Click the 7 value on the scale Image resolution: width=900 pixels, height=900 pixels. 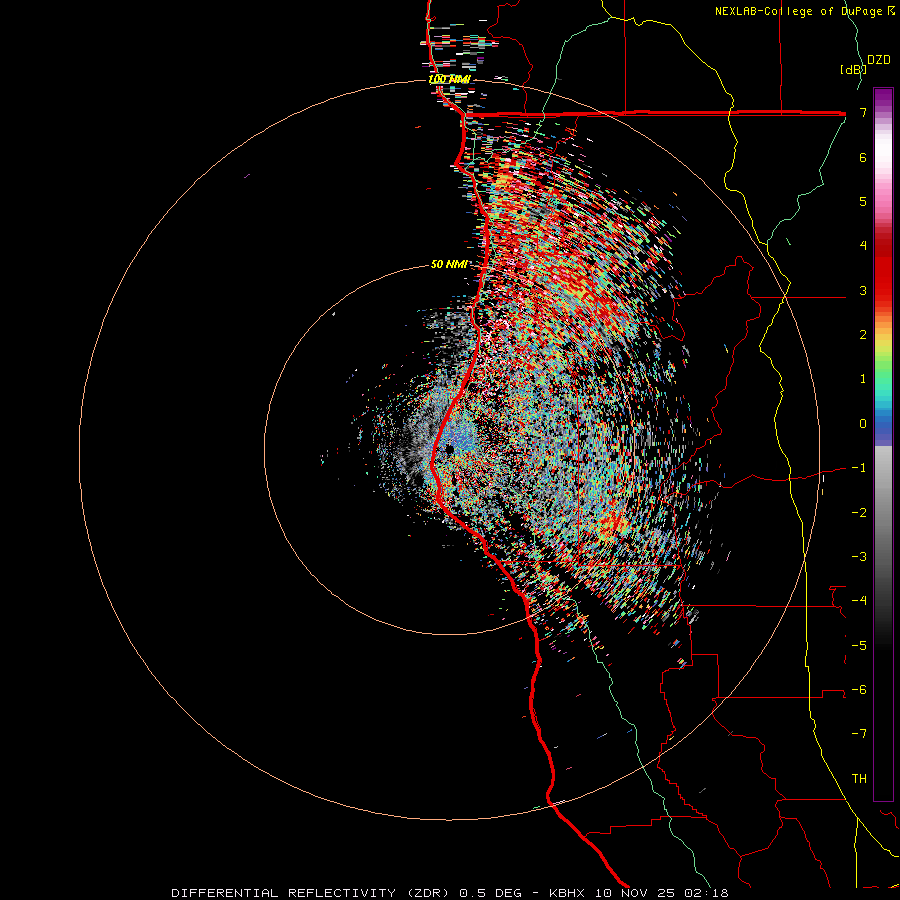tap(863, 112)
